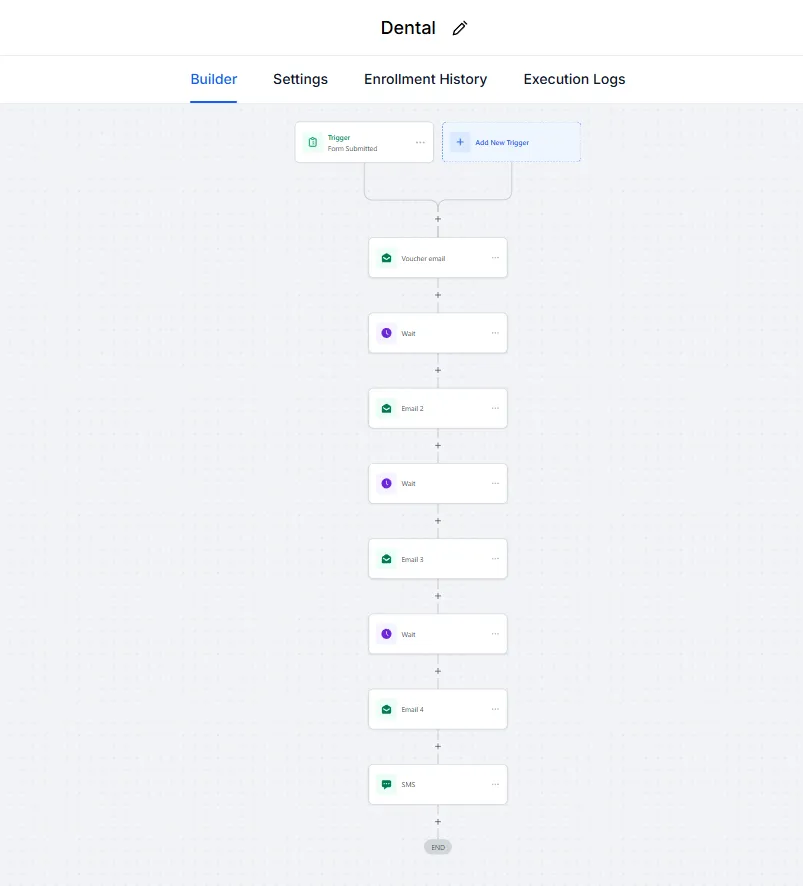Click the pencil icon to rename Dental
Viewport: 803px width, 886px height.
coord(460,28)
